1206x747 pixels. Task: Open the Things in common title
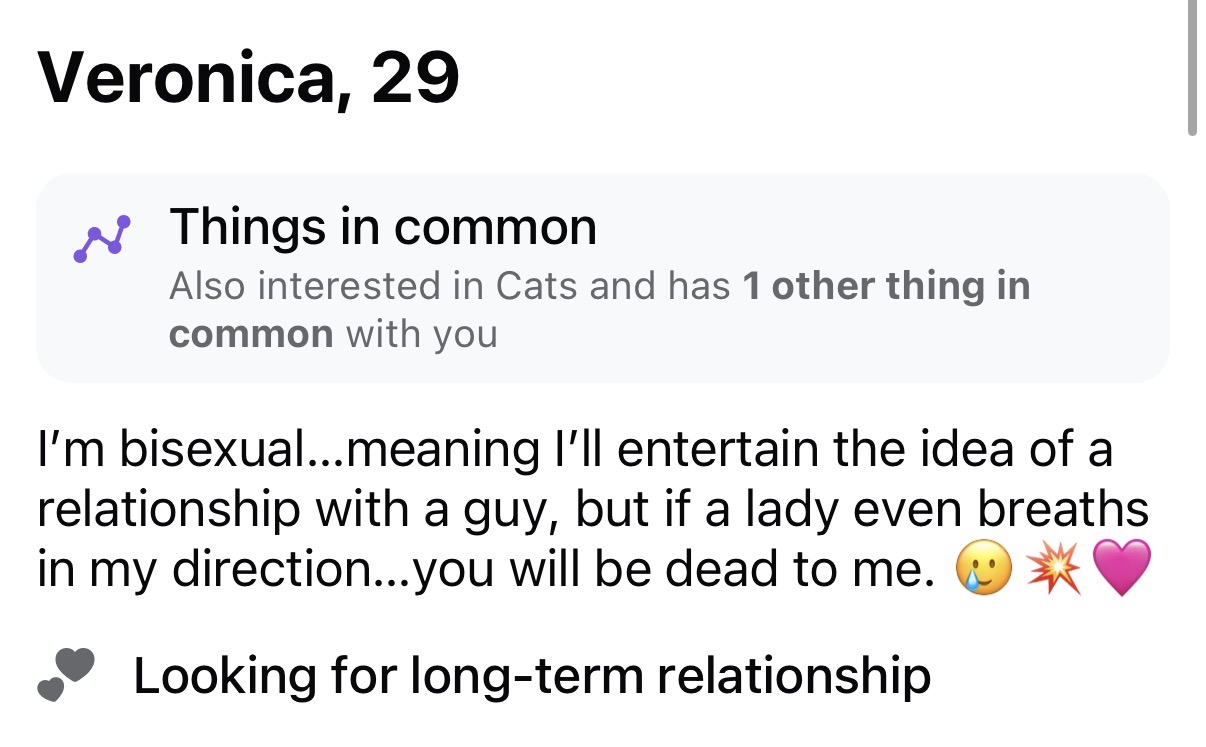pos(383,227)
